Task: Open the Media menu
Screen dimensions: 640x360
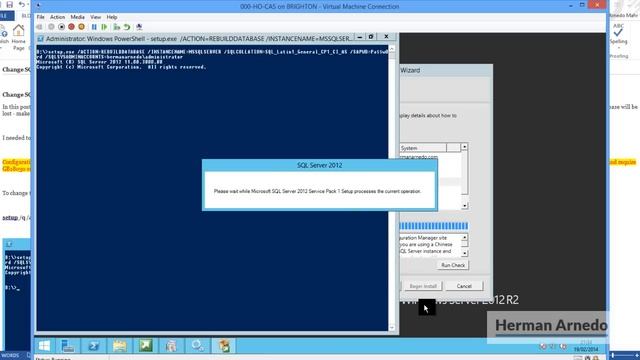Action: coord(78,17)
